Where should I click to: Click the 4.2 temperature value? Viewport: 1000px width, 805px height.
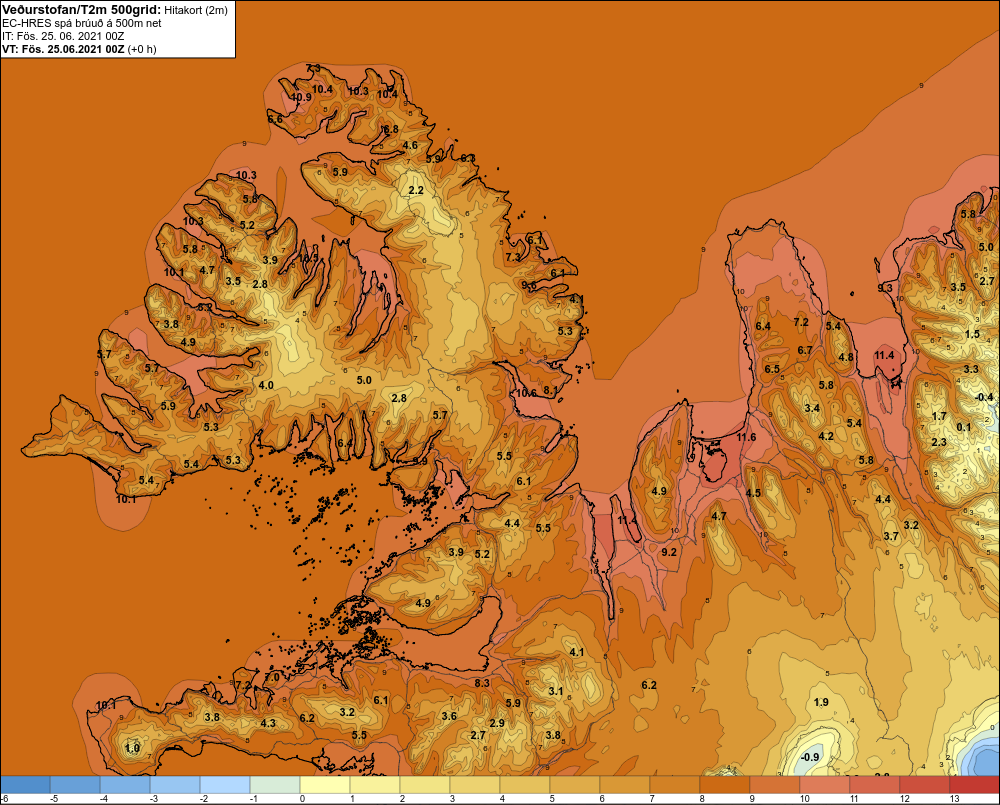tap(826, 437)
